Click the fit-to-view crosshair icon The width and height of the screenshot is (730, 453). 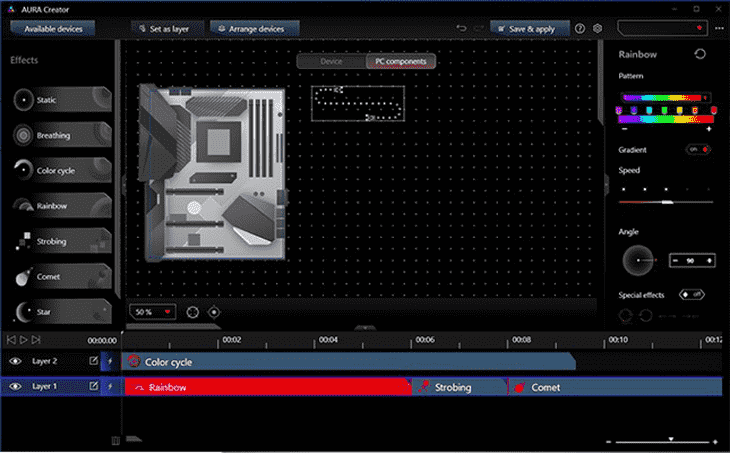[192, 312]
